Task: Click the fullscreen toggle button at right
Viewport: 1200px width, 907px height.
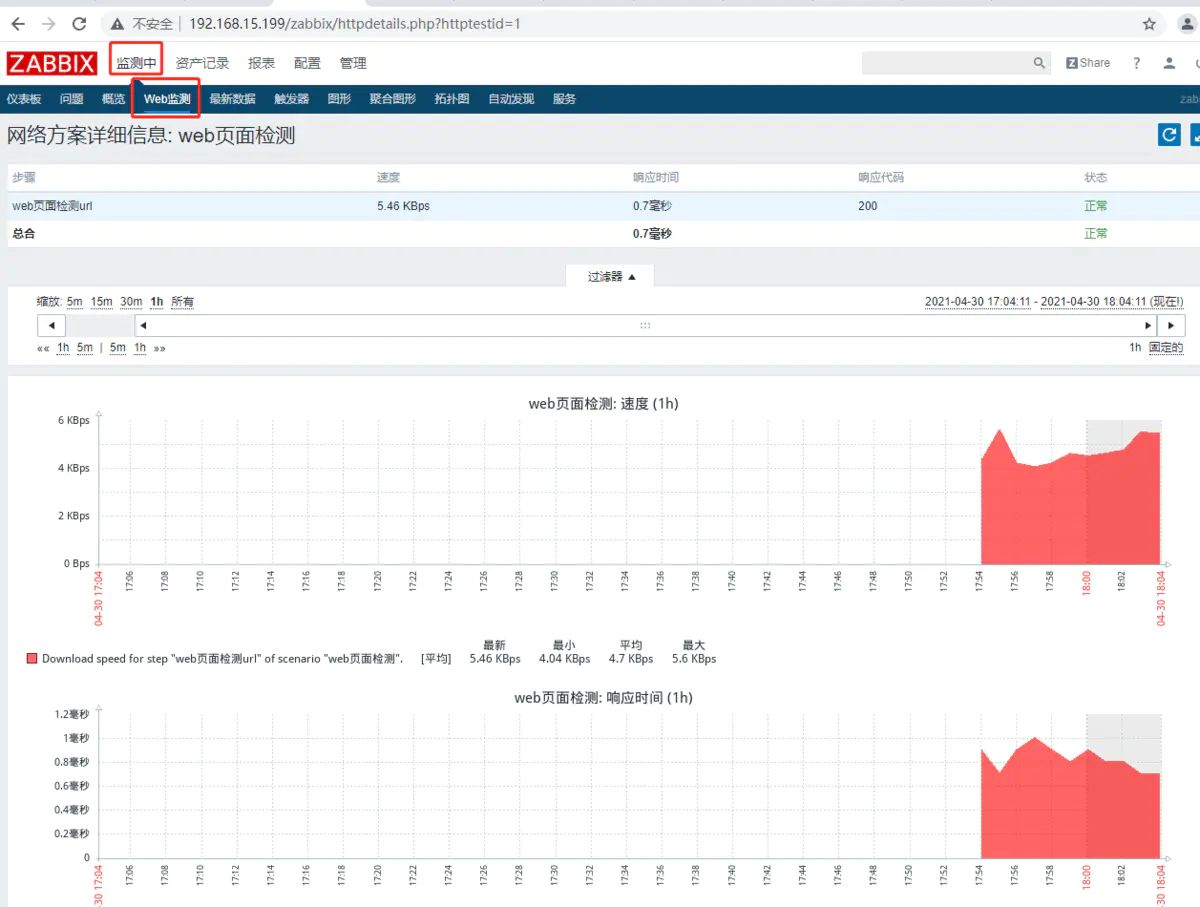Action: click(1195, 135)
